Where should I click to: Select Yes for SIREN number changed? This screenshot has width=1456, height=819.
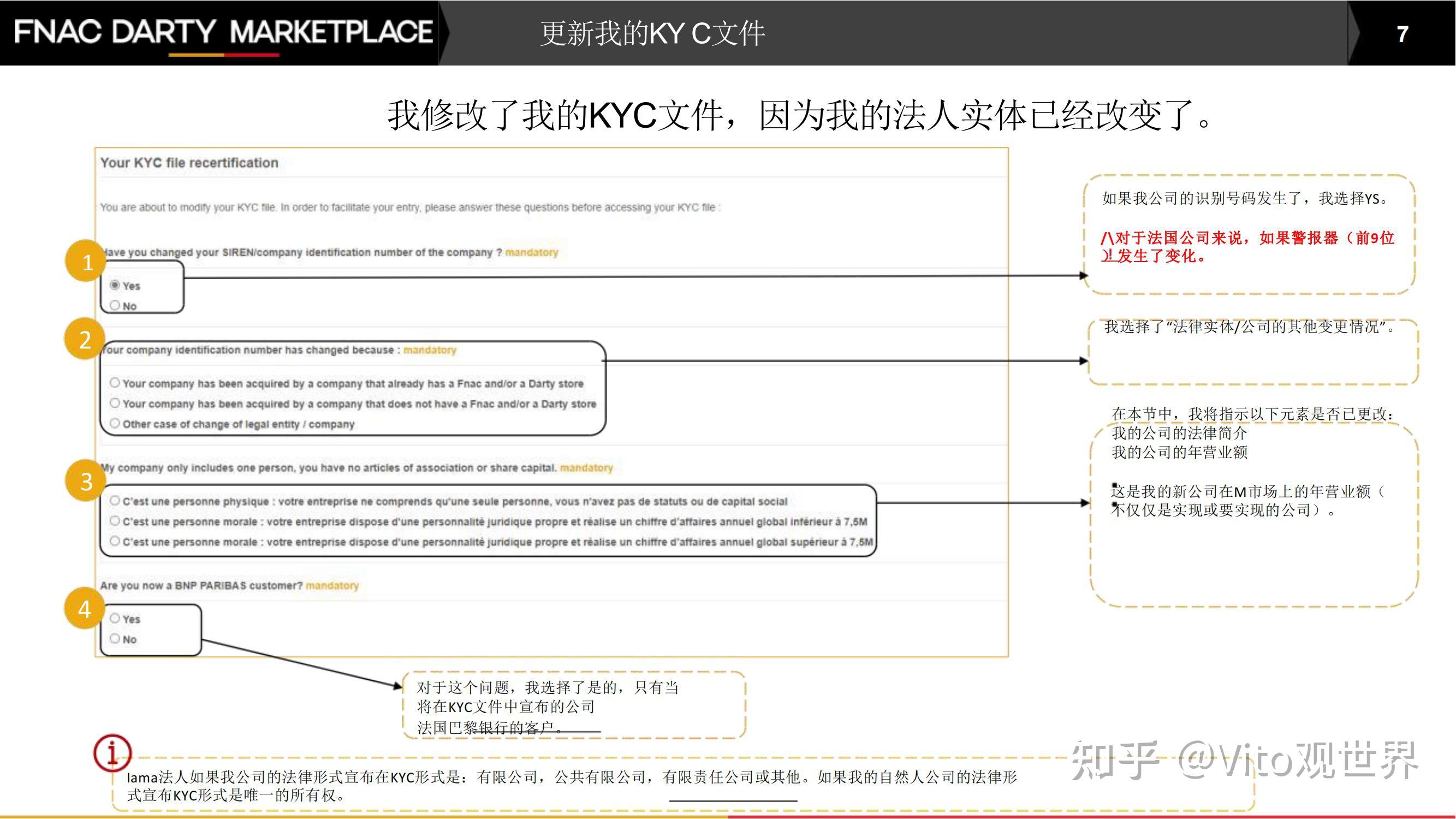[115, 285]
